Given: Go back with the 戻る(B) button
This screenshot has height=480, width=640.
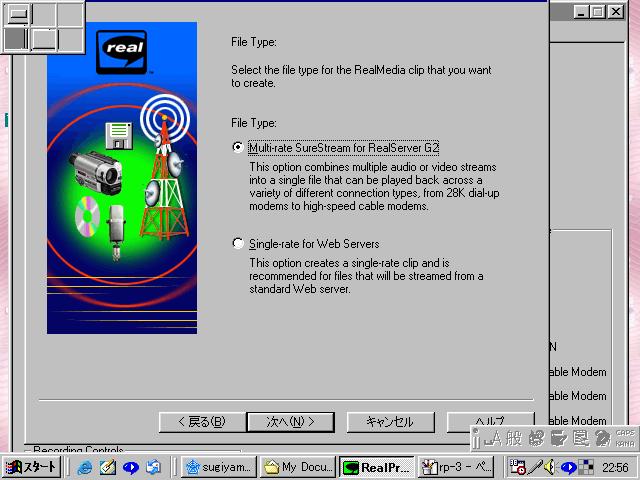Looking at the screenshot, I should tap(202, 422).
